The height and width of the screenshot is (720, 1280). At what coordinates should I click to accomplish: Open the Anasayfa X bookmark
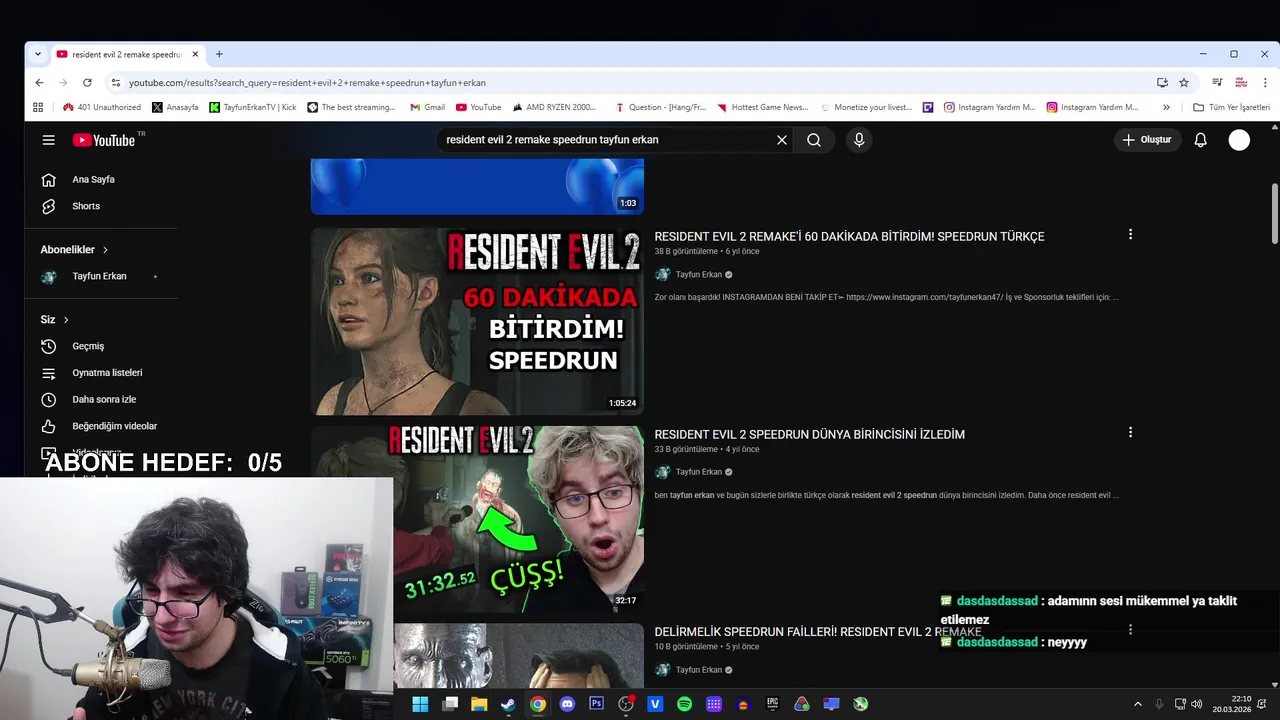[175, 107]
